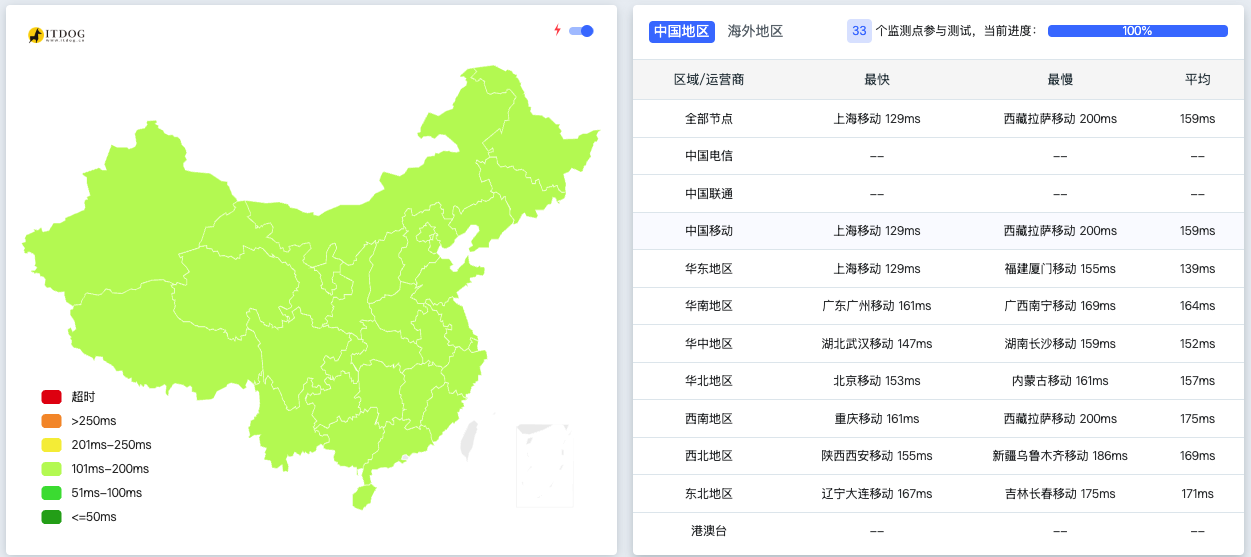1251x557 pixels.
Task: Click the 100% progress bar
Action: click(1137, 31)
